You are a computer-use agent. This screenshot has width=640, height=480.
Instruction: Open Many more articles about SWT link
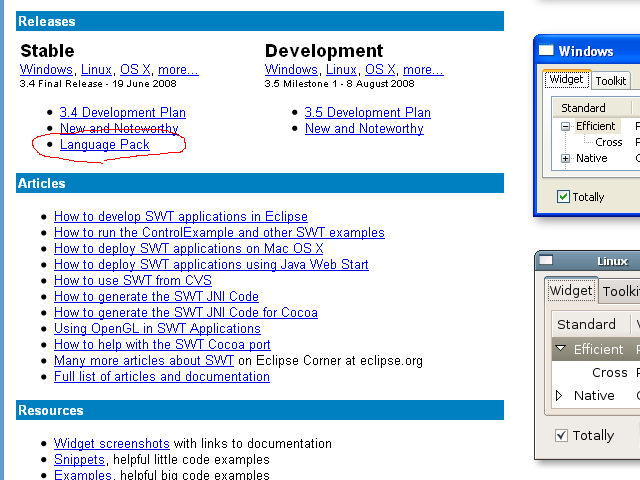[x=144, y=360]
